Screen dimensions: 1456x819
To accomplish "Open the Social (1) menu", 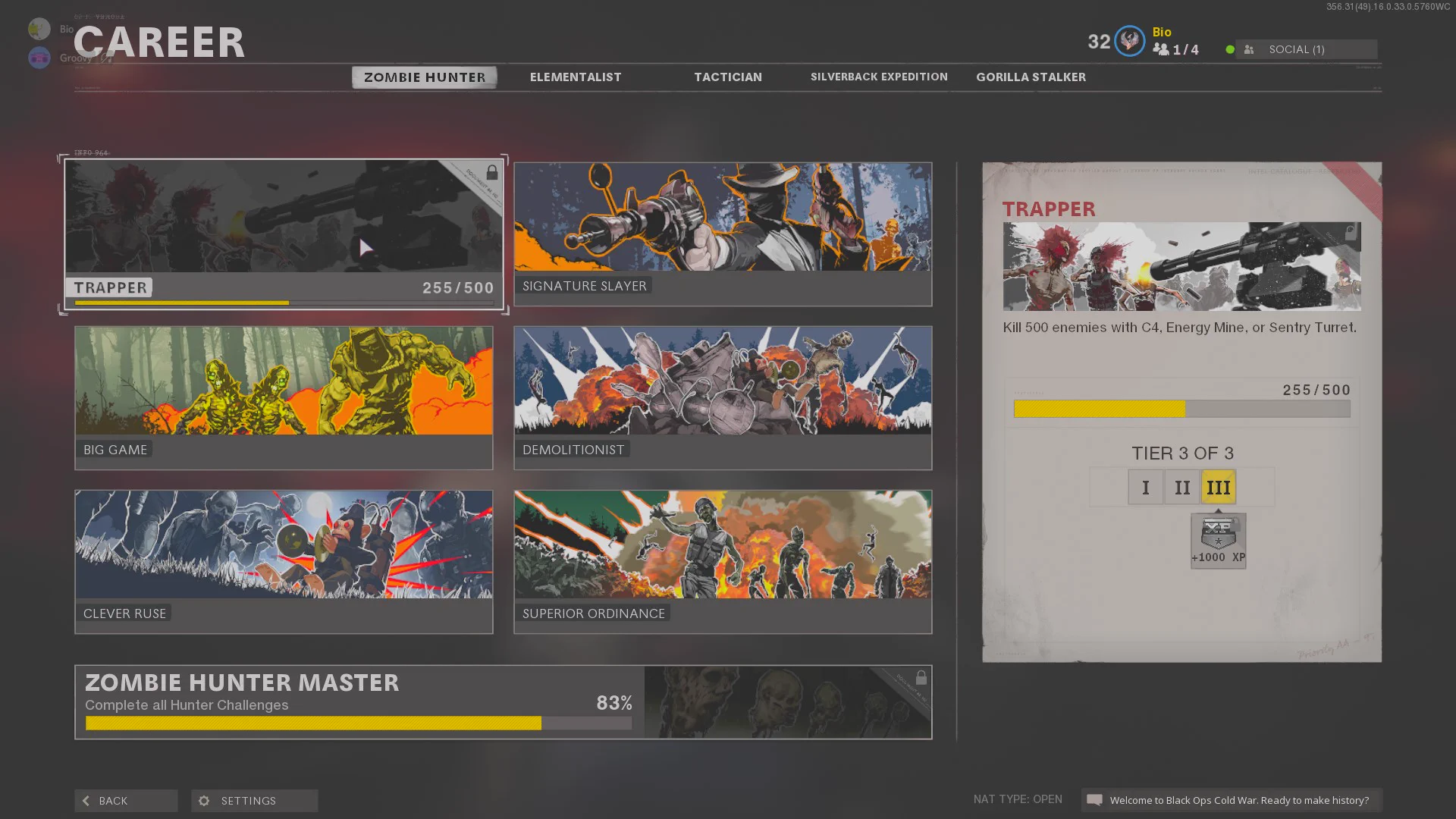I will coord(1306,49).
